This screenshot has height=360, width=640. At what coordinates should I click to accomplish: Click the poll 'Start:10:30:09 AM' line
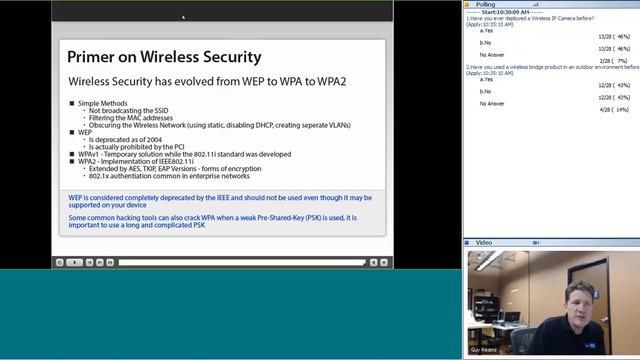pos(504,12)
